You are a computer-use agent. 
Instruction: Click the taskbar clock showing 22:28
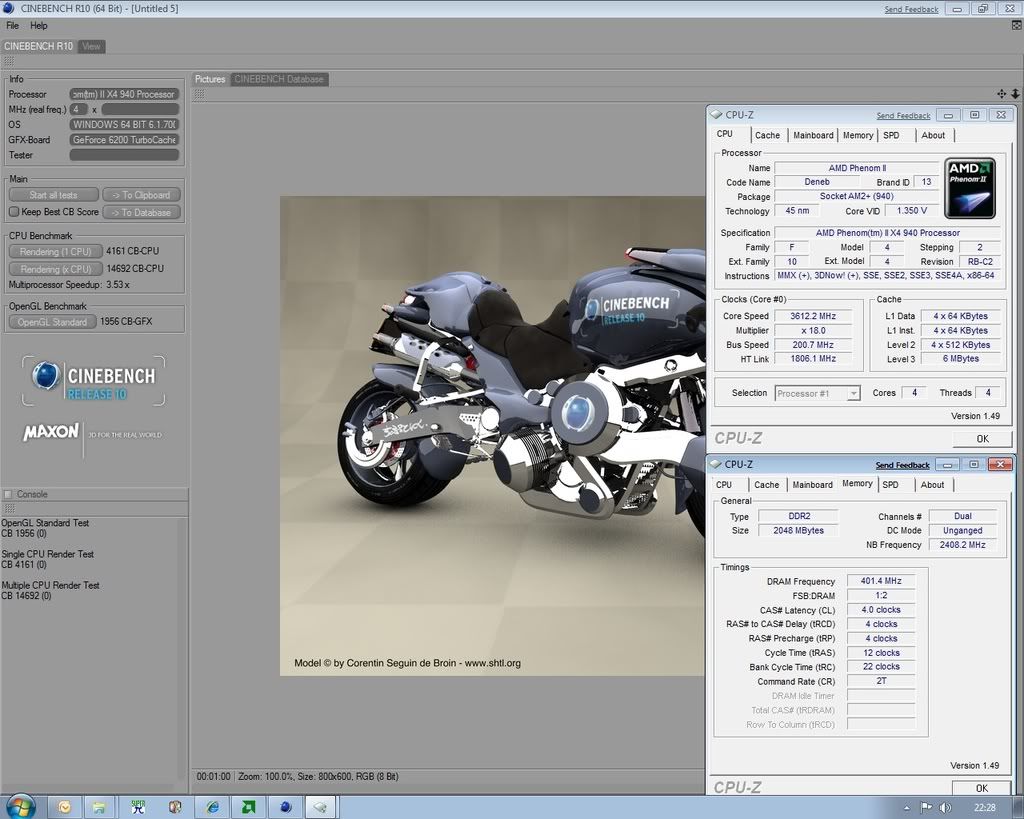click(x=985, y=808)
